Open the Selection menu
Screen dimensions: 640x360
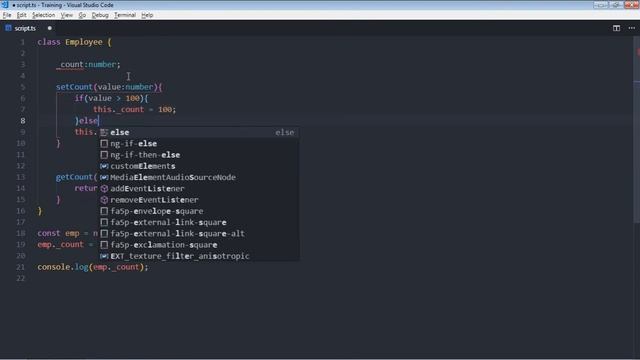[x=43, y=15]
